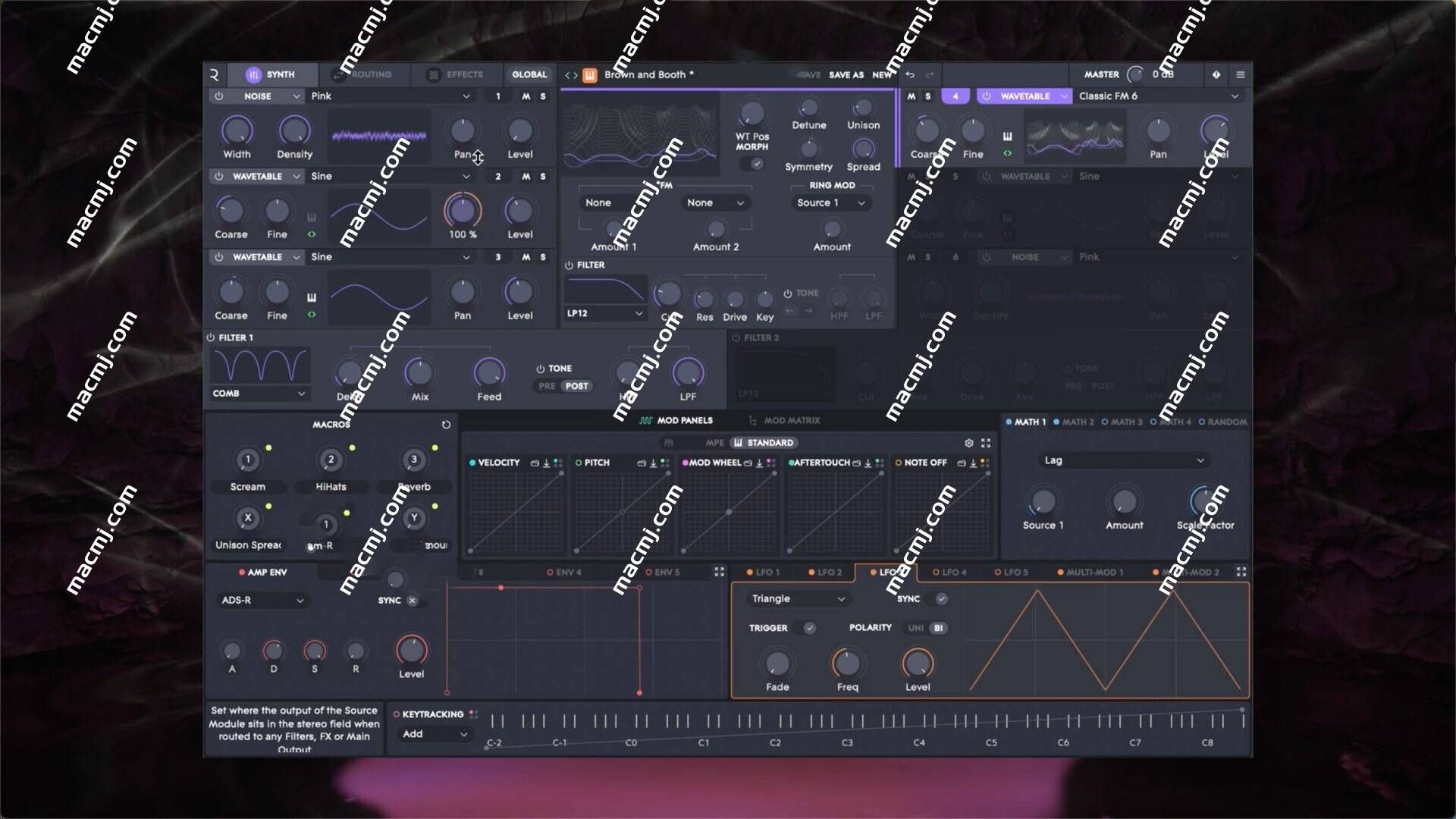Expand the mod panels fullscreen icon
Viewport: 1456px width, 819px height.
(x=986, y=443)
